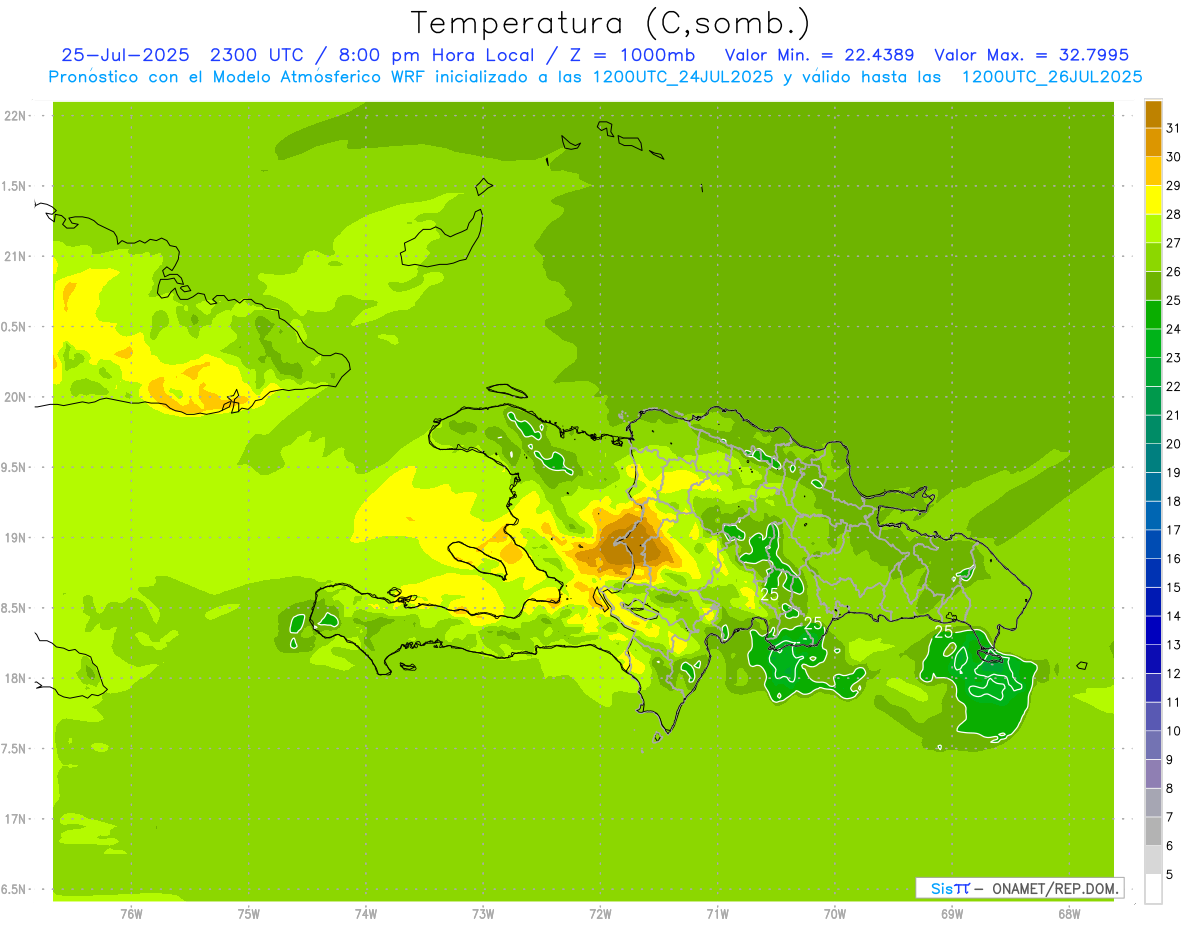Click the legend swatch between 25 and 26
Image resolution: width=1200 pixels, height=927 pixels.
pyautogui.click(x=1153, y=286)
